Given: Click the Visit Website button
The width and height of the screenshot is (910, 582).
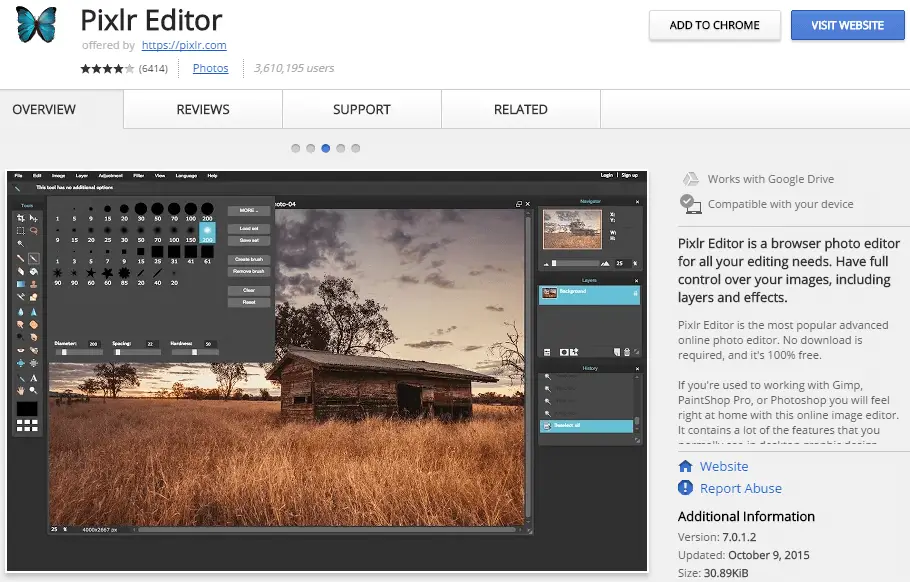Looking at the screenshot, I should (847, 25).
